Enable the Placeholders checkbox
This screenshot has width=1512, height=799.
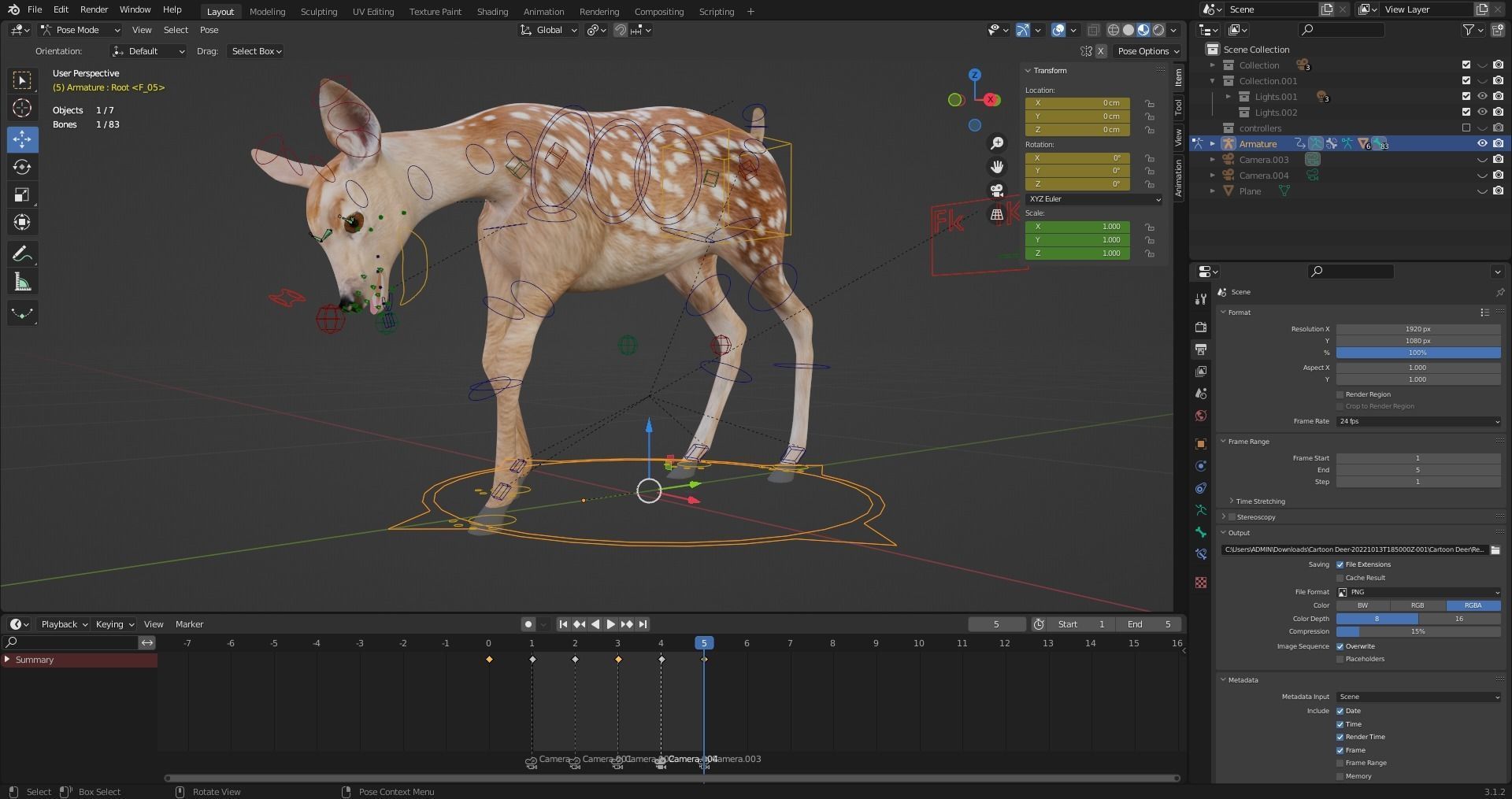pyautogui.click(x=1340, y=659)
